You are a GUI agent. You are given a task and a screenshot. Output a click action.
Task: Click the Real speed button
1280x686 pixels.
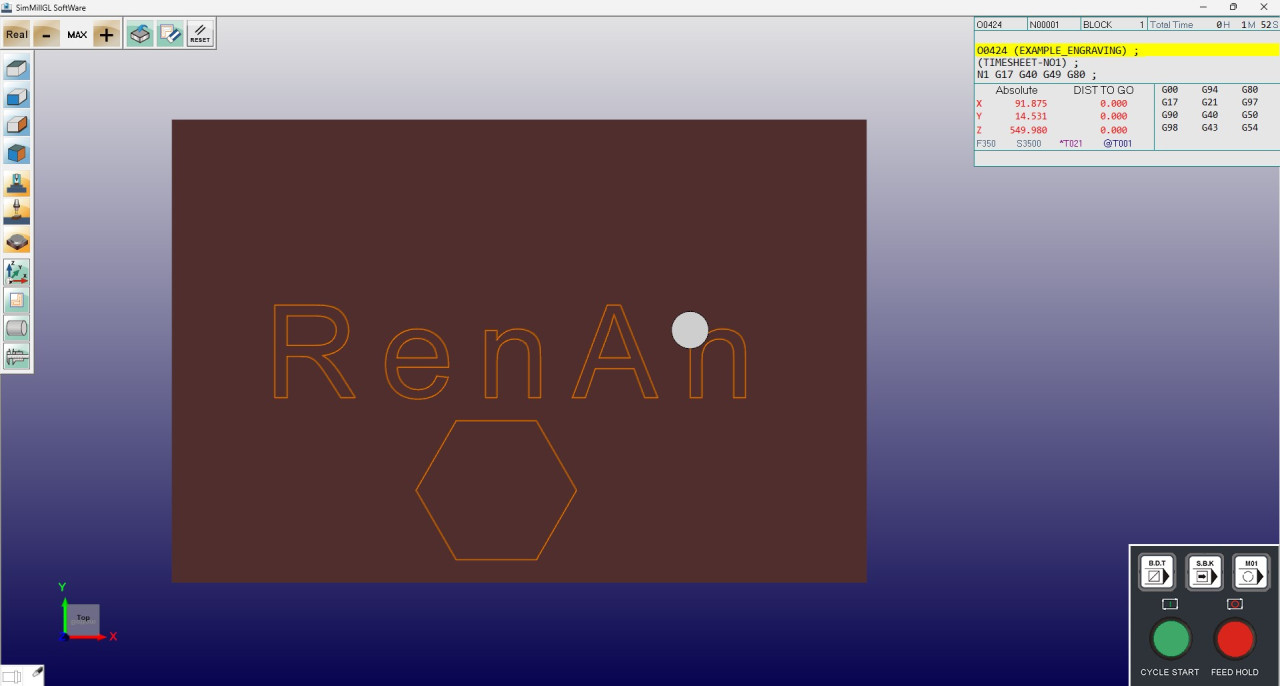(x=17, y=34)
